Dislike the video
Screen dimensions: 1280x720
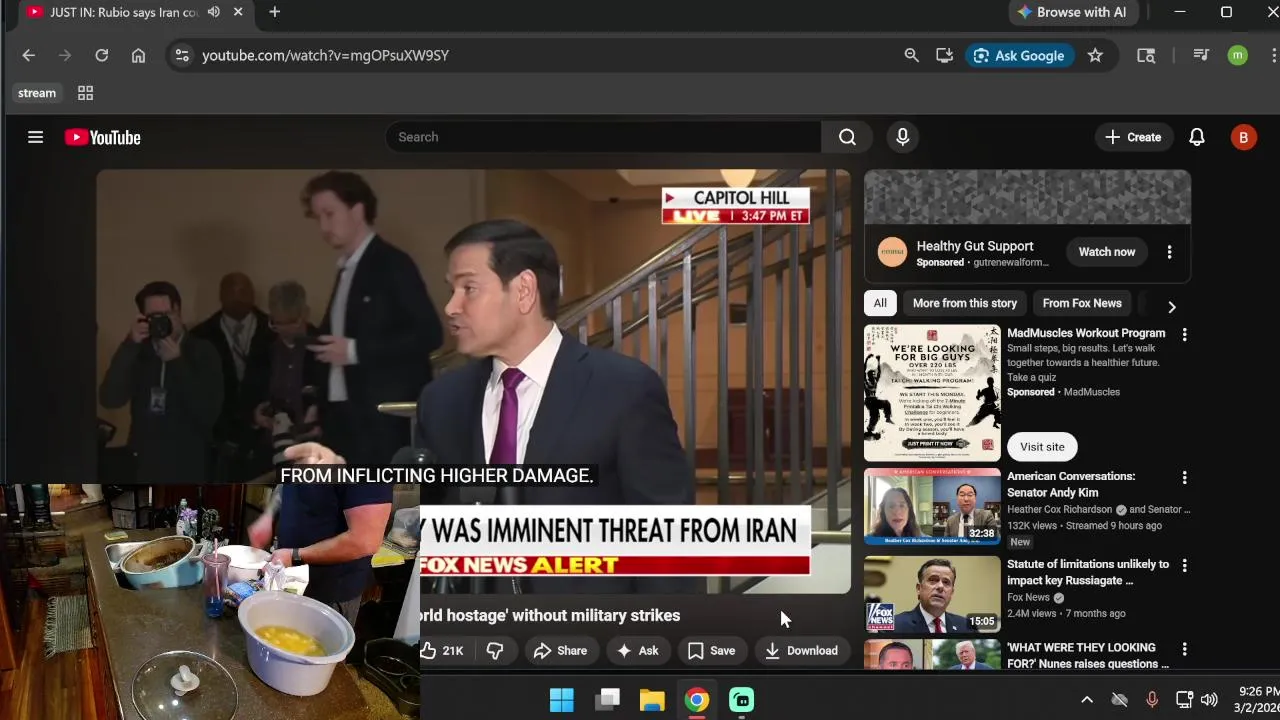(x=495, y=651)
